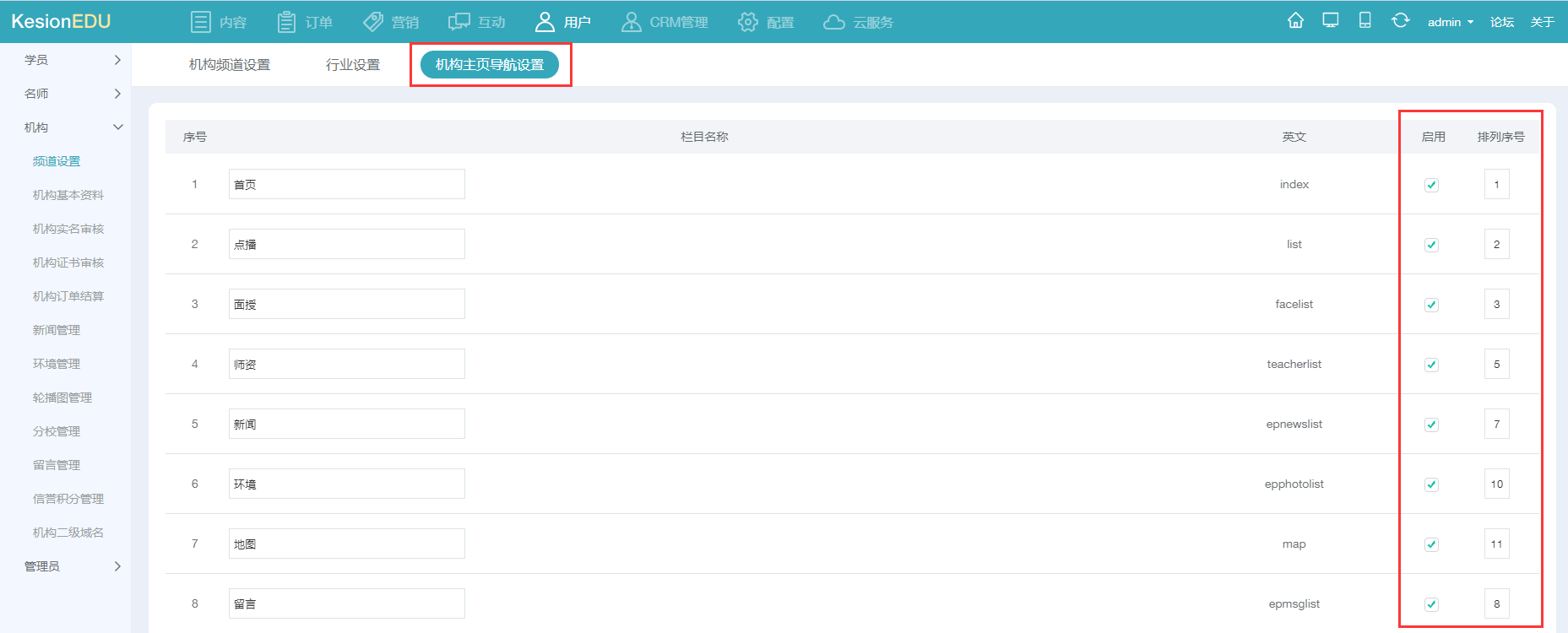Screen dimensions: 1568x633
Task: Switch to the 行业设置 tab
Action: (353, 65)
